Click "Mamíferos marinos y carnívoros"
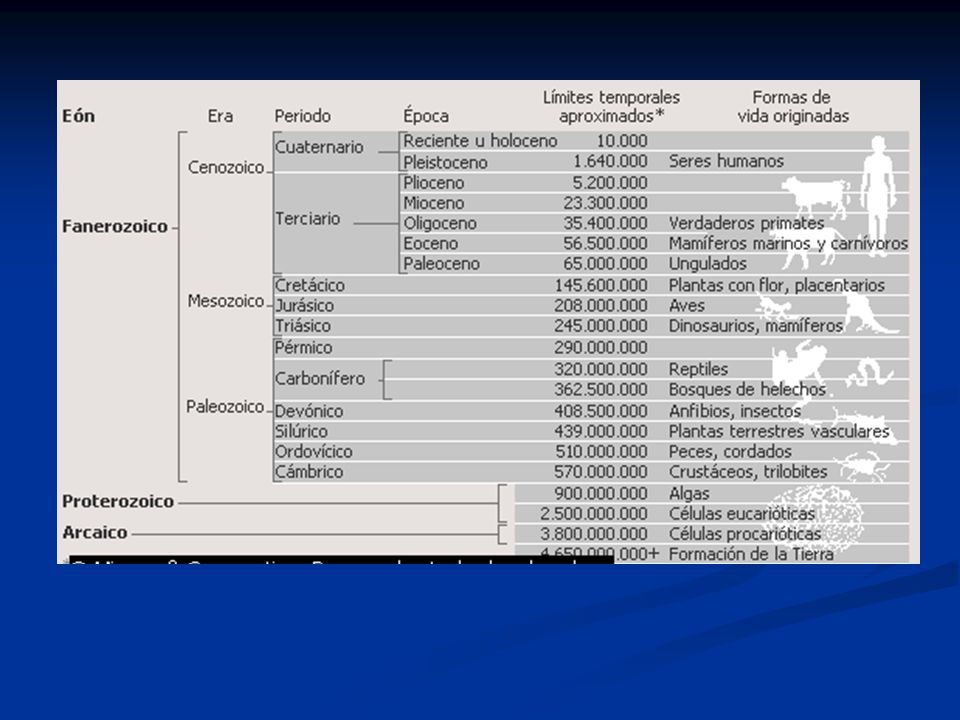Screen dimensions: 960x720 point(788,243)
